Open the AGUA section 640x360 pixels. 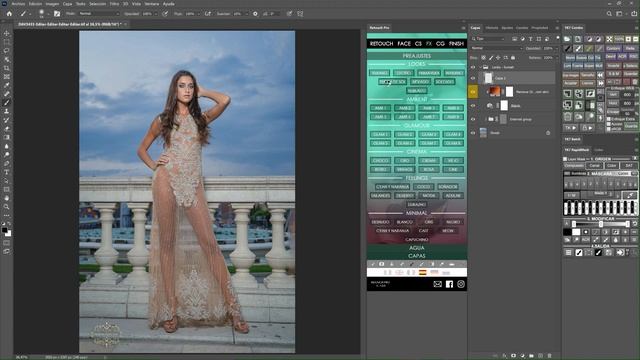pos(417,248)
